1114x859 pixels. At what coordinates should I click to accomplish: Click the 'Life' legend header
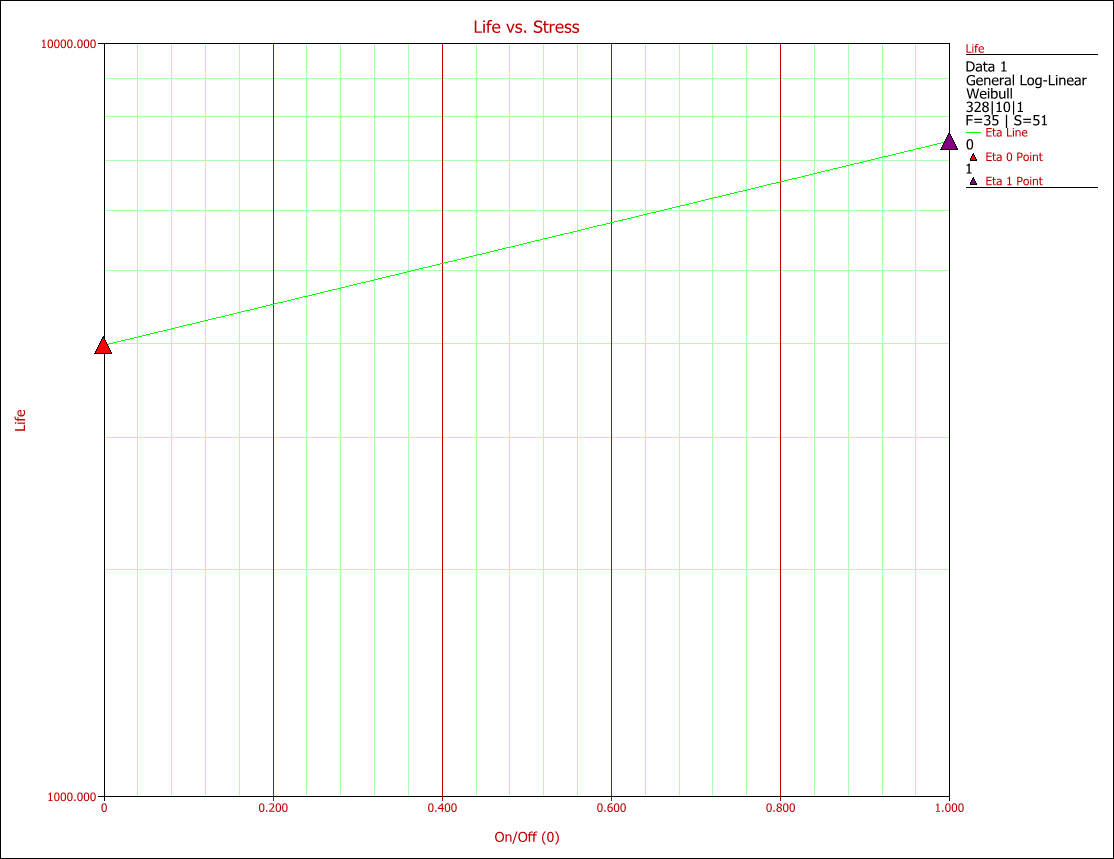[974, 48]
